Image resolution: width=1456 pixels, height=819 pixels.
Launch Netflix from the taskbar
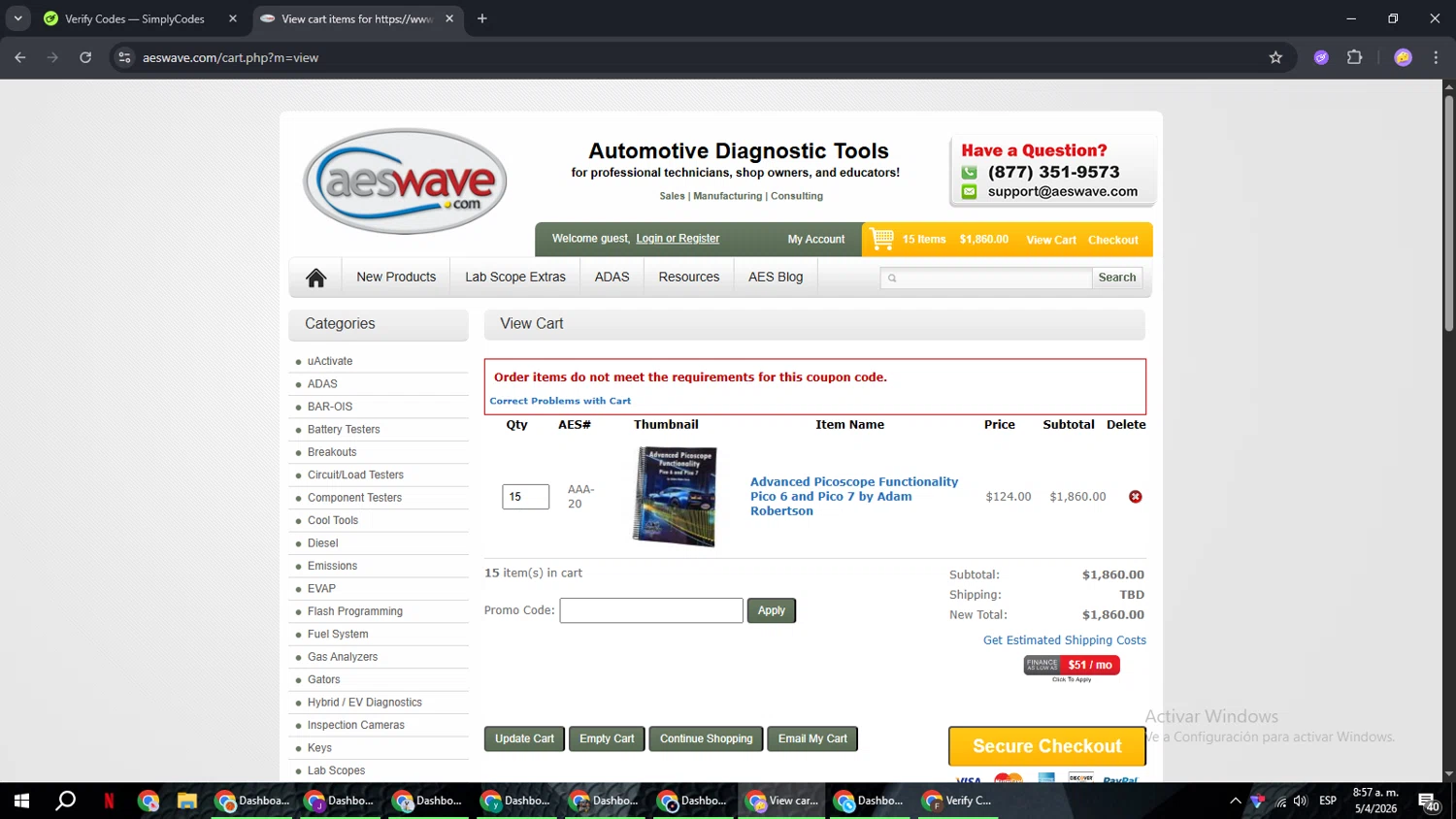pyautogui.click(x=109, y=801)
